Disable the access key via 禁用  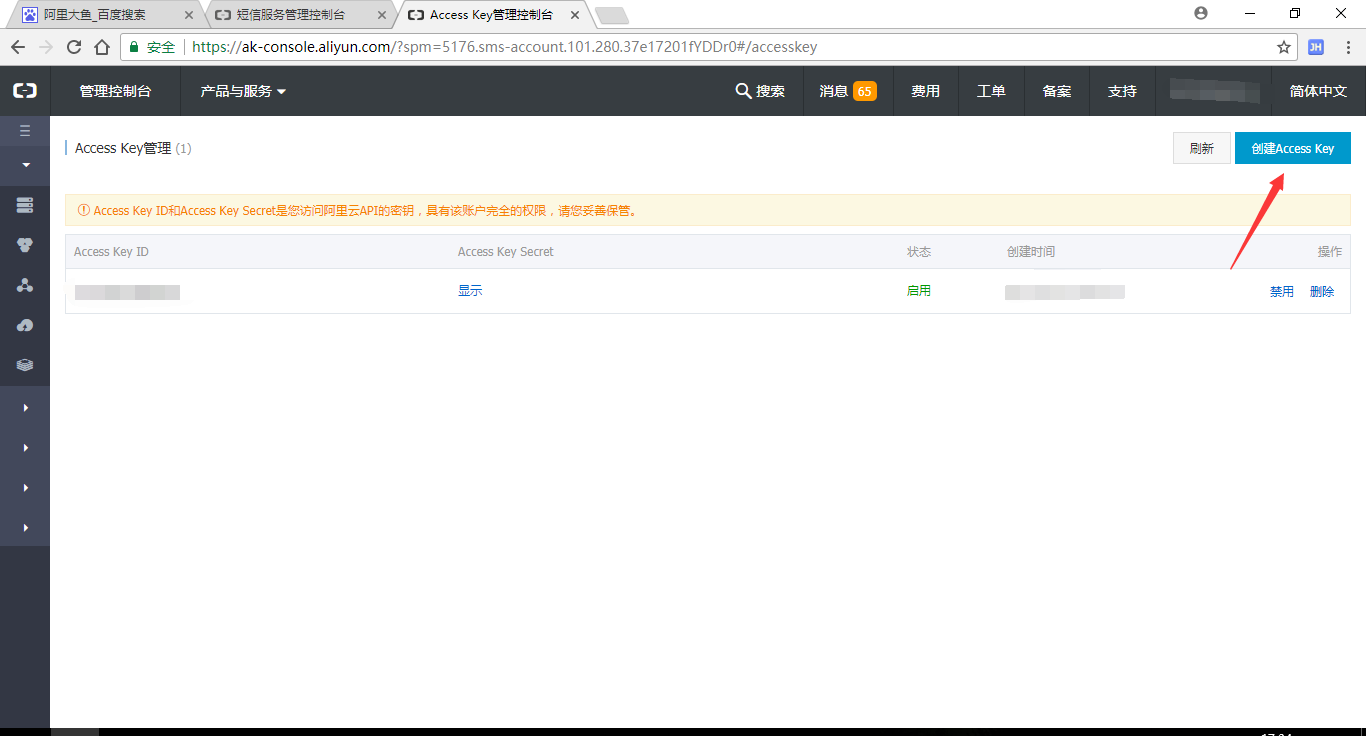[x=1281, y=292]
